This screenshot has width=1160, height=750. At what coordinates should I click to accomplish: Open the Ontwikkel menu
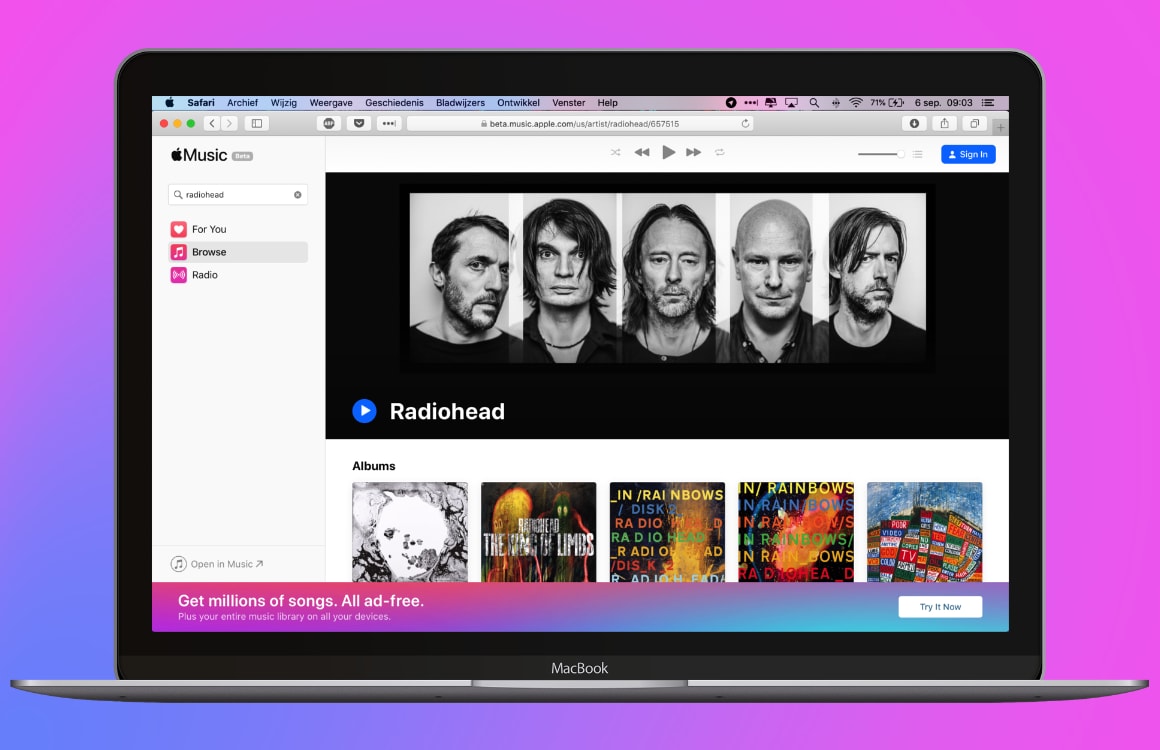(518, 103)
